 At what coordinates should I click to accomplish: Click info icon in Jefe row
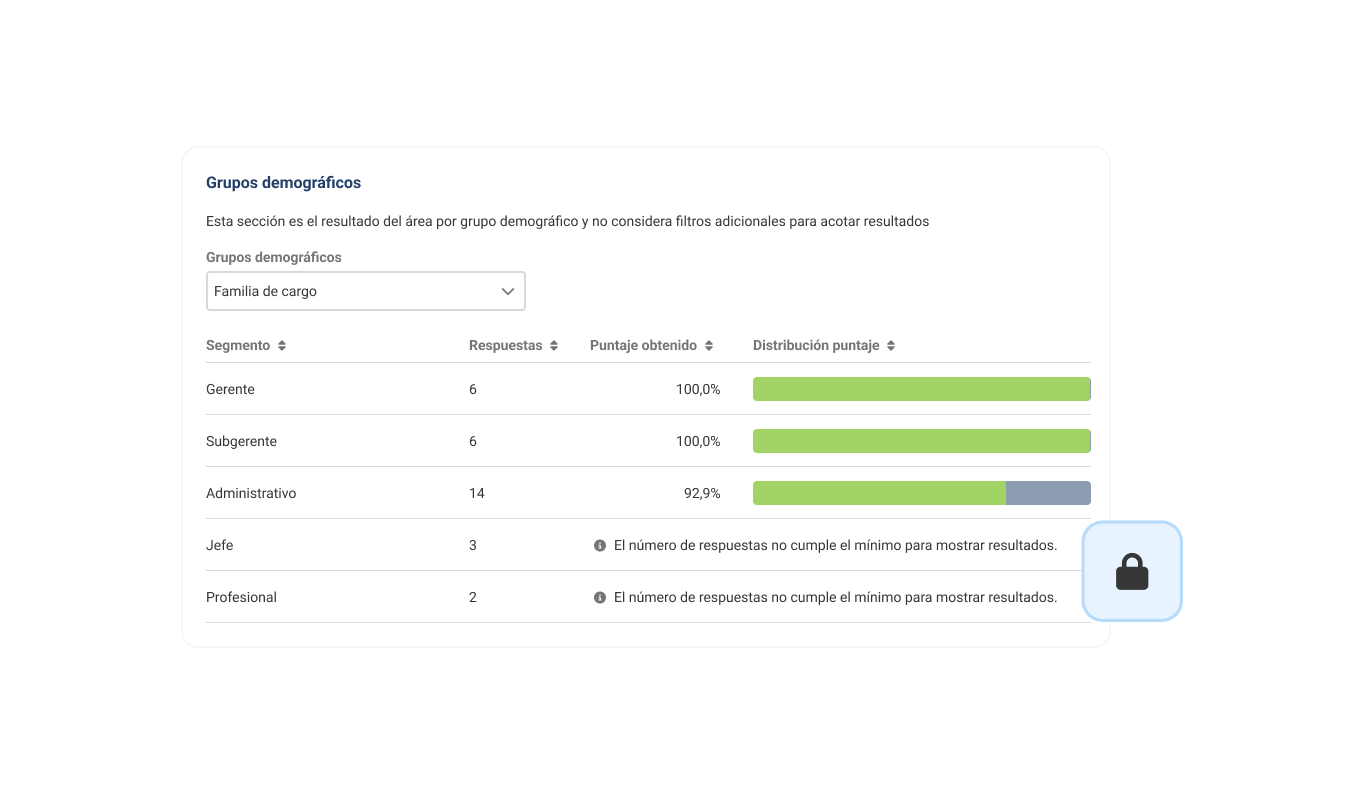(x=600, y=546)
